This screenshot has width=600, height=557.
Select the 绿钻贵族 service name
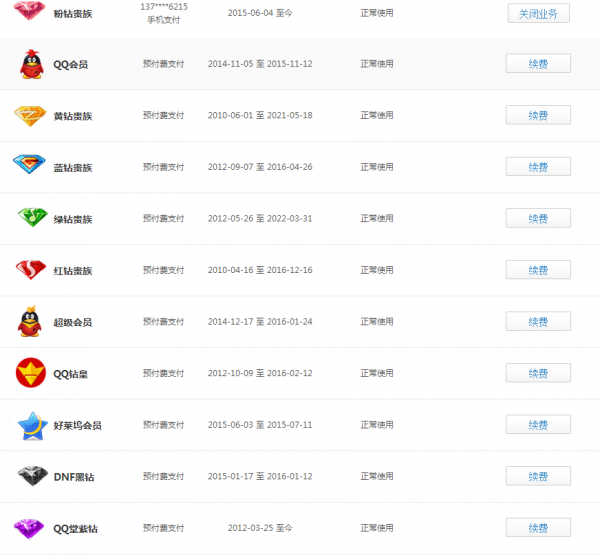tap(73, 220)
